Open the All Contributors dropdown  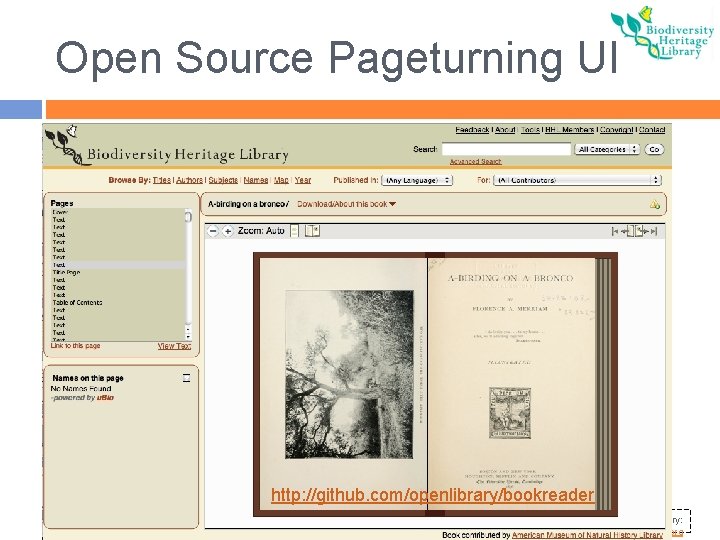point(577,180)
